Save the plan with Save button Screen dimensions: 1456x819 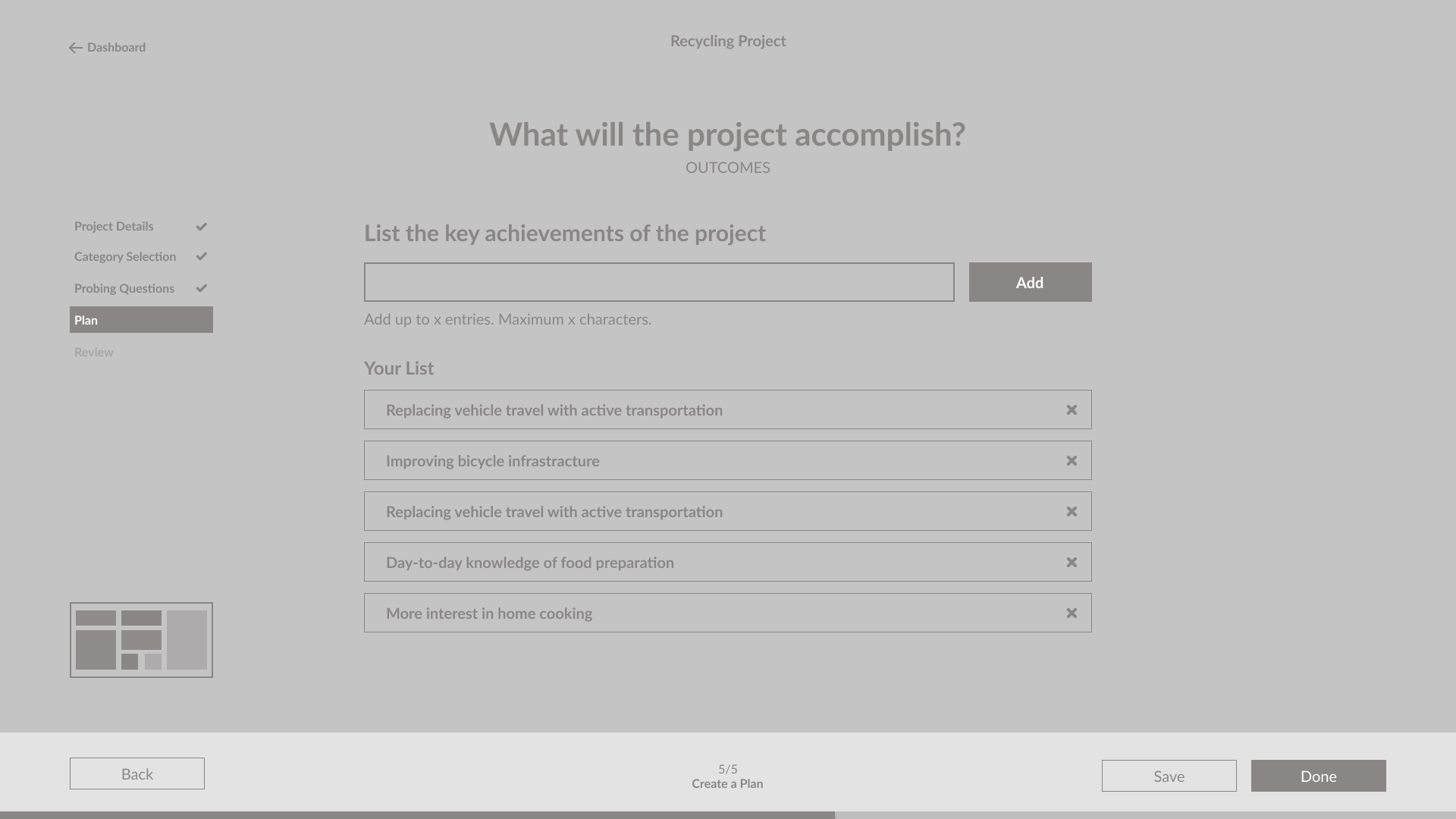click(x=1169, y=776)
